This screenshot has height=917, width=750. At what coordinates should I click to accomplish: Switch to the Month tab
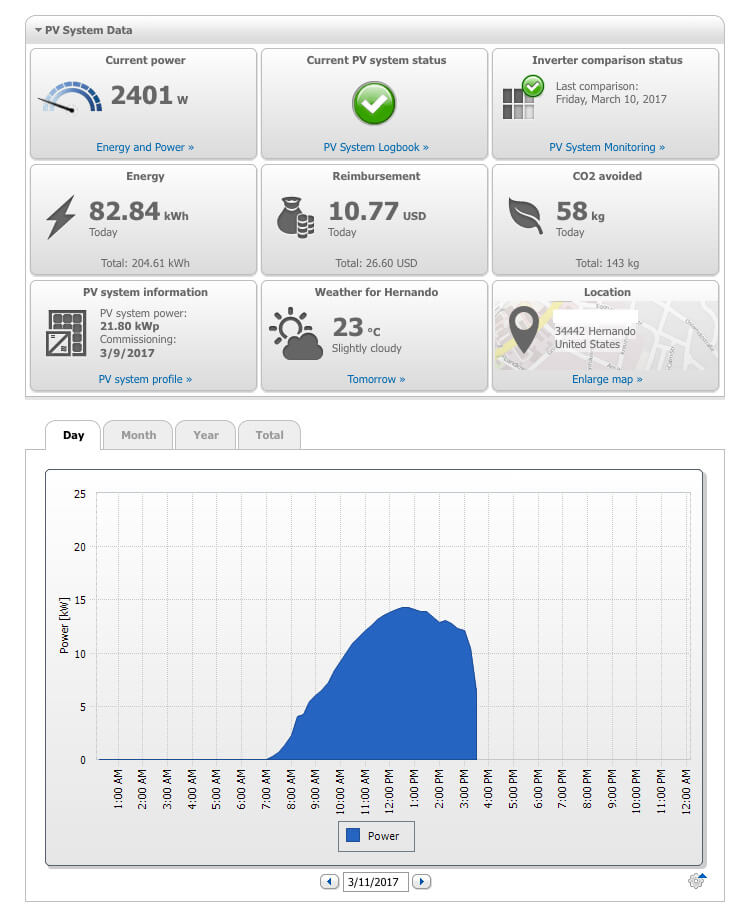pyautogui.click(x=138, y=435)
